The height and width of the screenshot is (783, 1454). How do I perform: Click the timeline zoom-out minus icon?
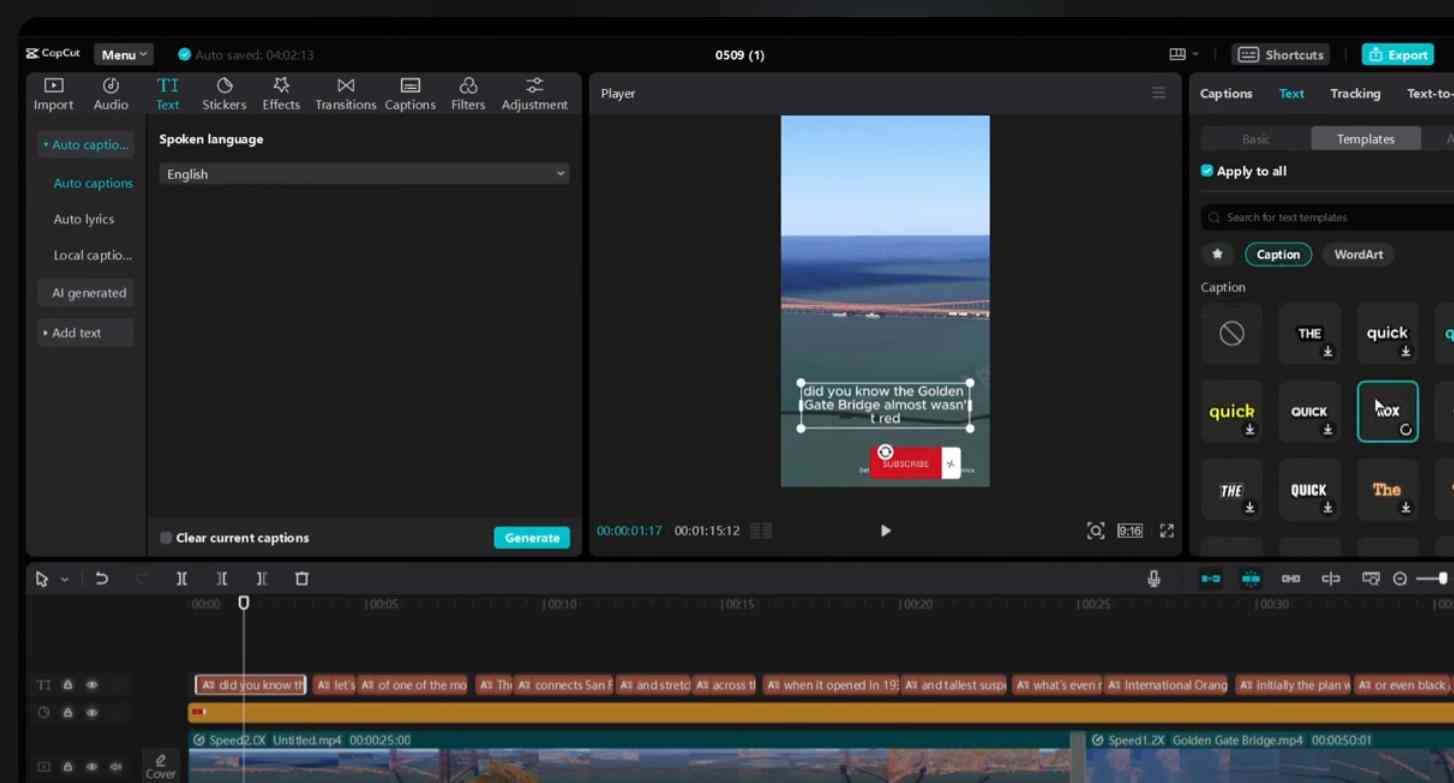pyautogui.click(x=1399, y=579)
